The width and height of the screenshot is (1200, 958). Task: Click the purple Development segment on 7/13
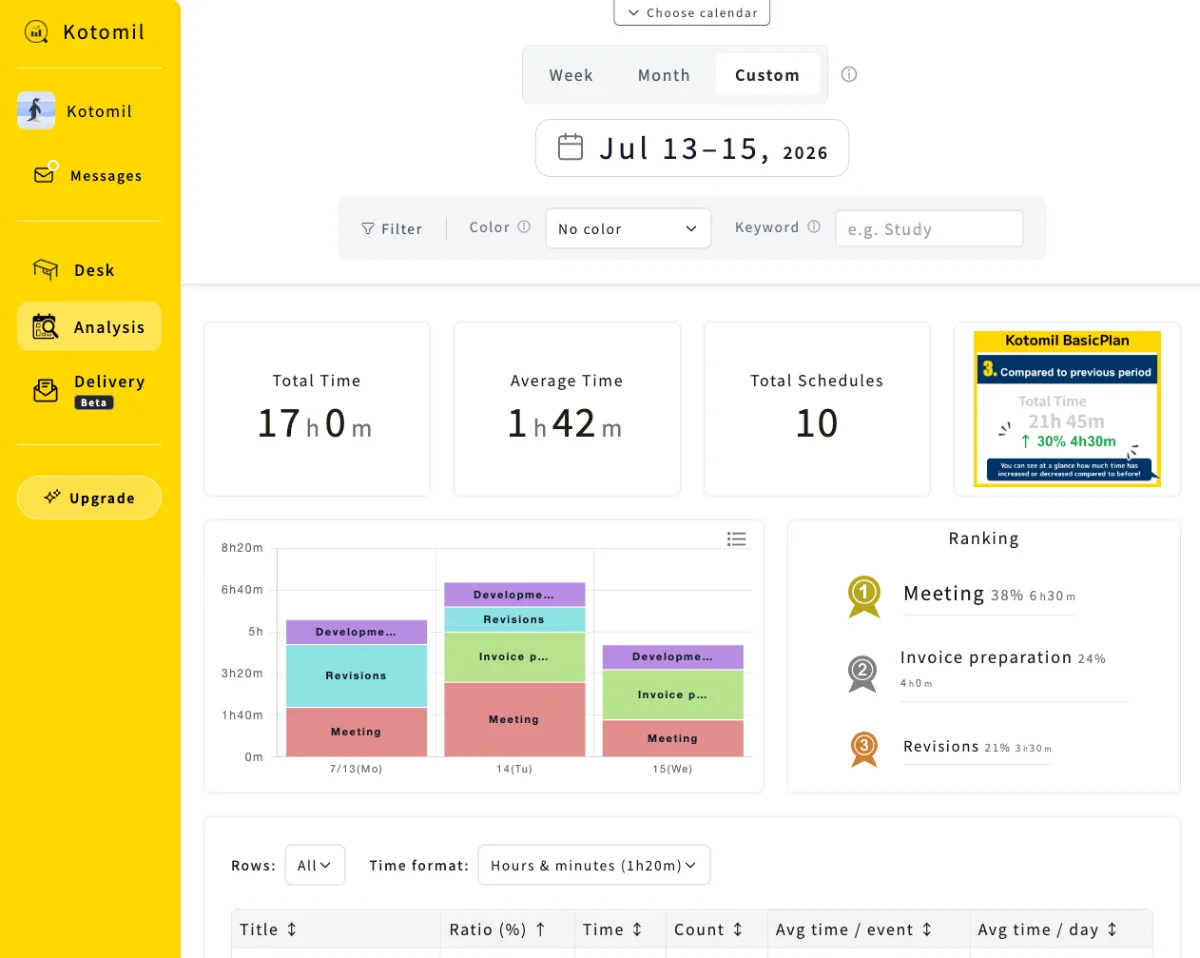[x=357, y=632]
